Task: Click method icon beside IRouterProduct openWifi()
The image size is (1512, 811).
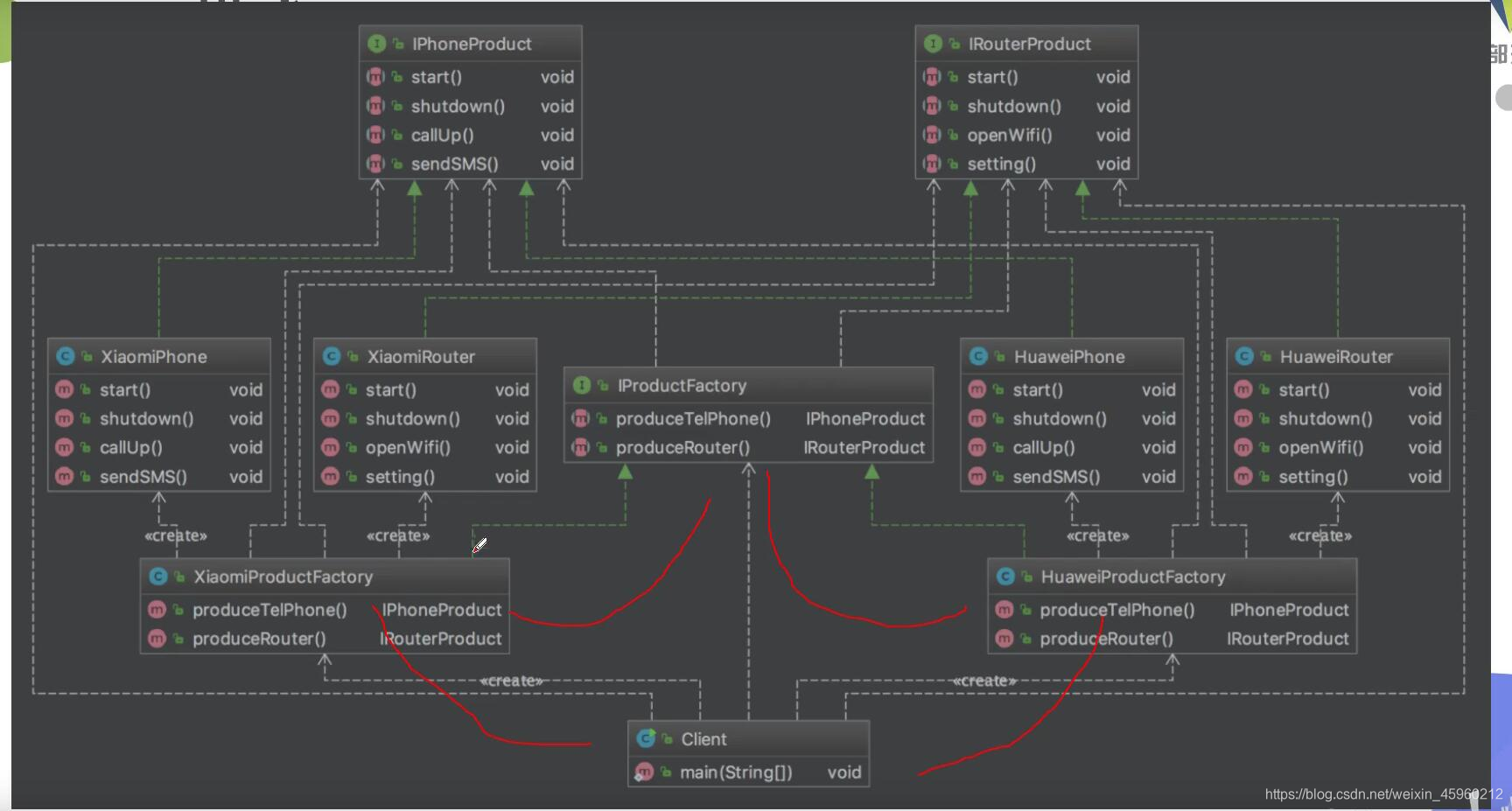Action: pos(931,135)
